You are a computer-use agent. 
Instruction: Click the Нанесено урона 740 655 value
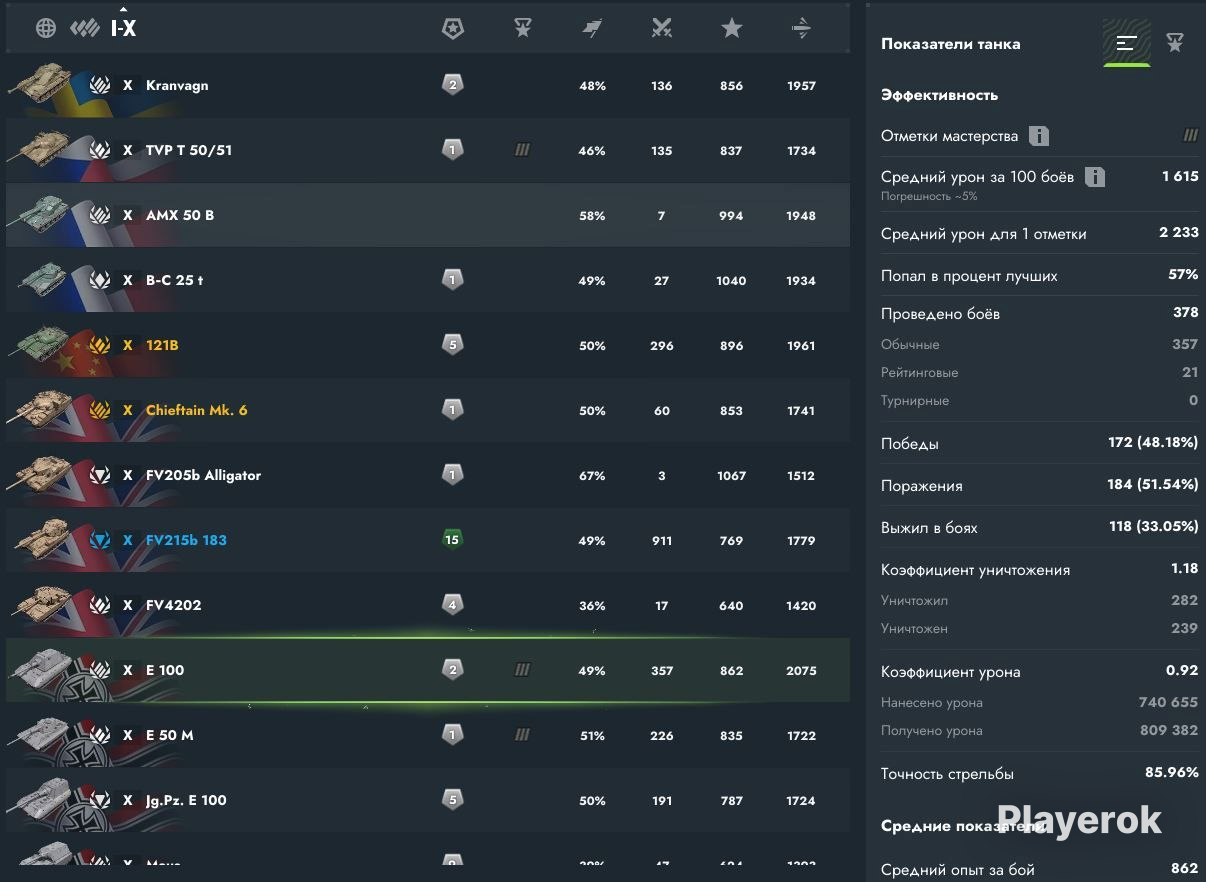click(x=1168, y=702)
